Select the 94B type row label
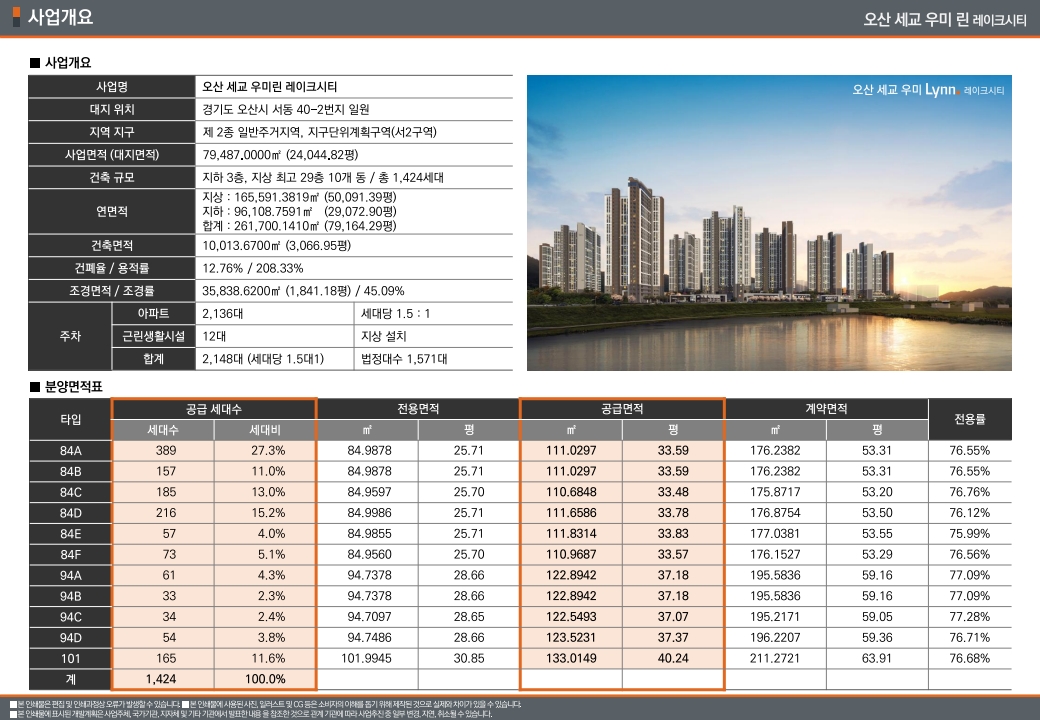This screenshot has width=1040, height=720. [70, 596]
